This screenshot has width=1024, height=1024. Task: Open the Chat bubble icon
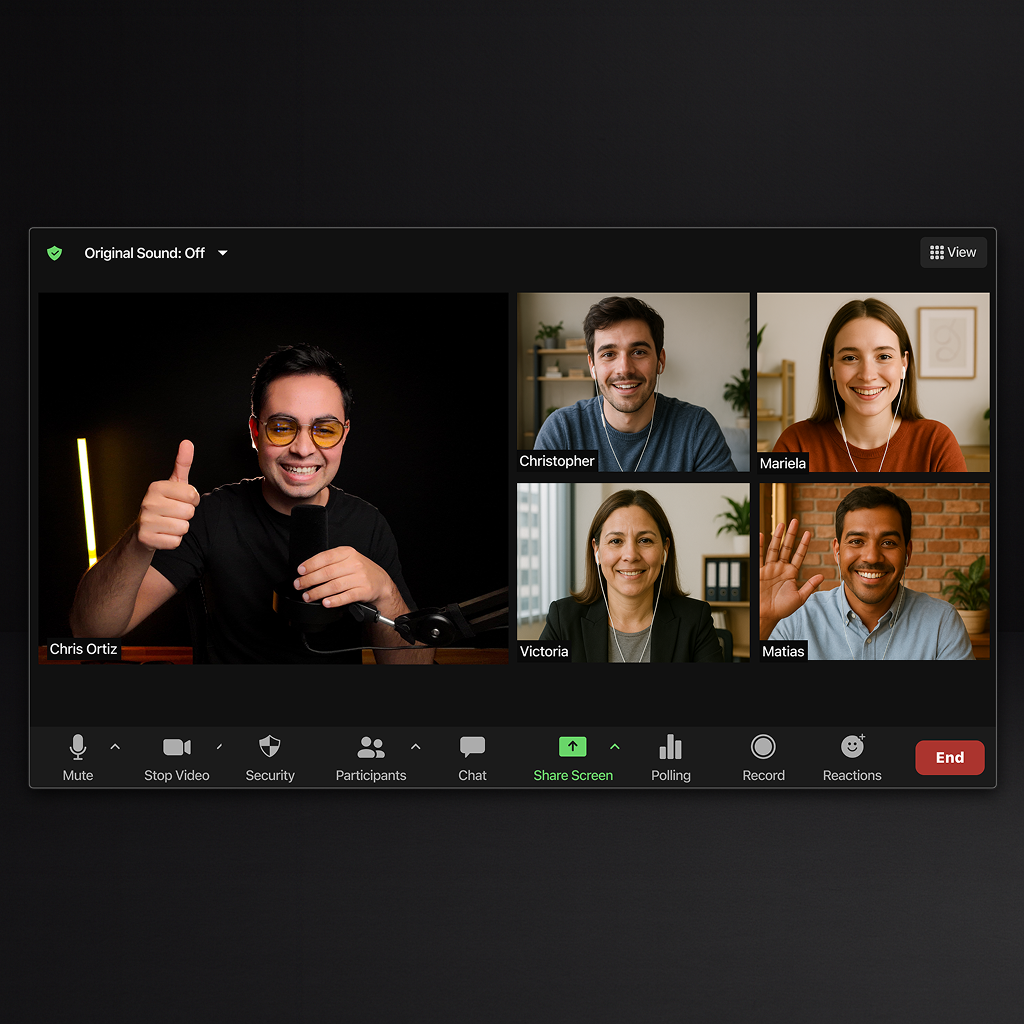(472, 747)
